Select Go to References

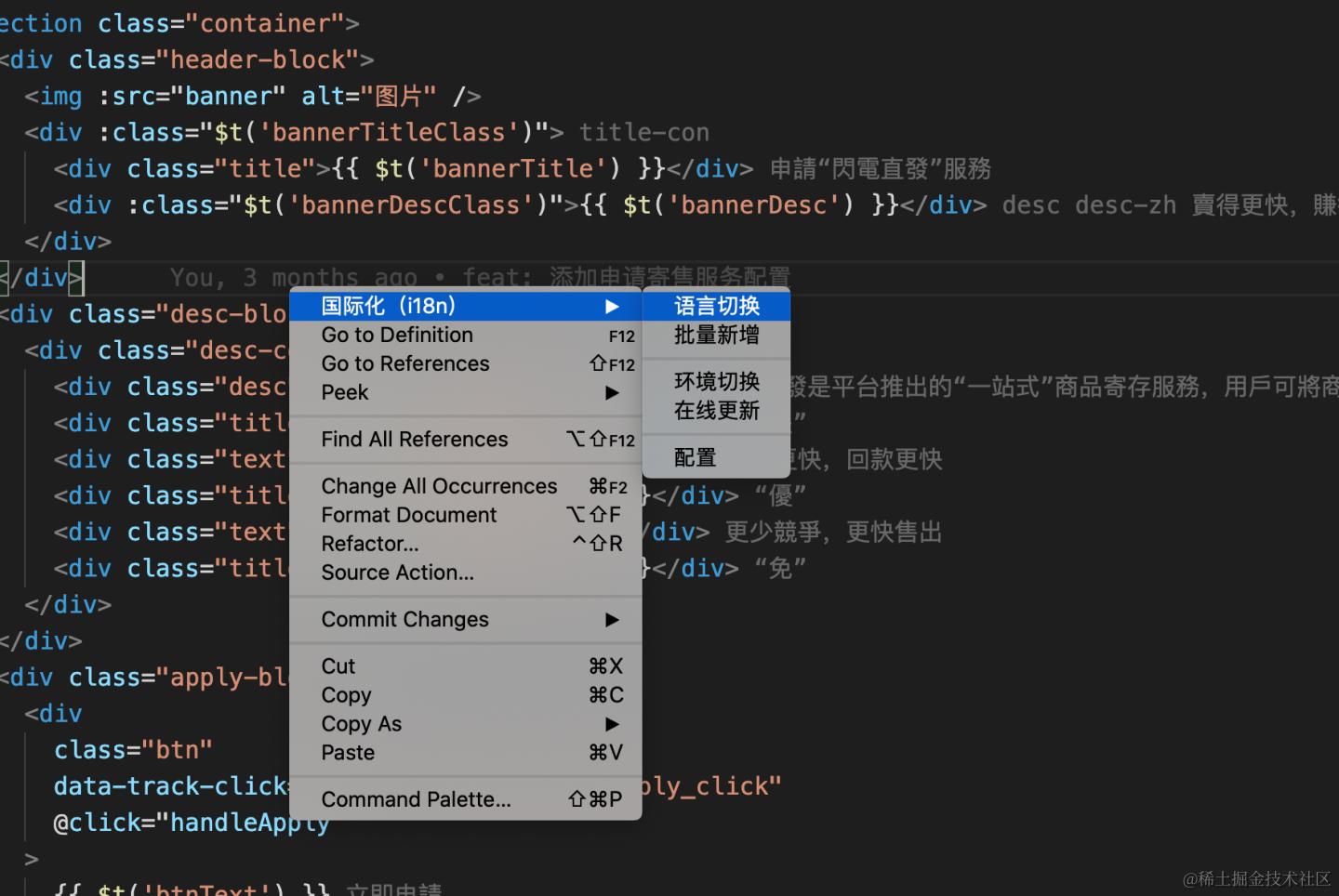pos(404,363)
